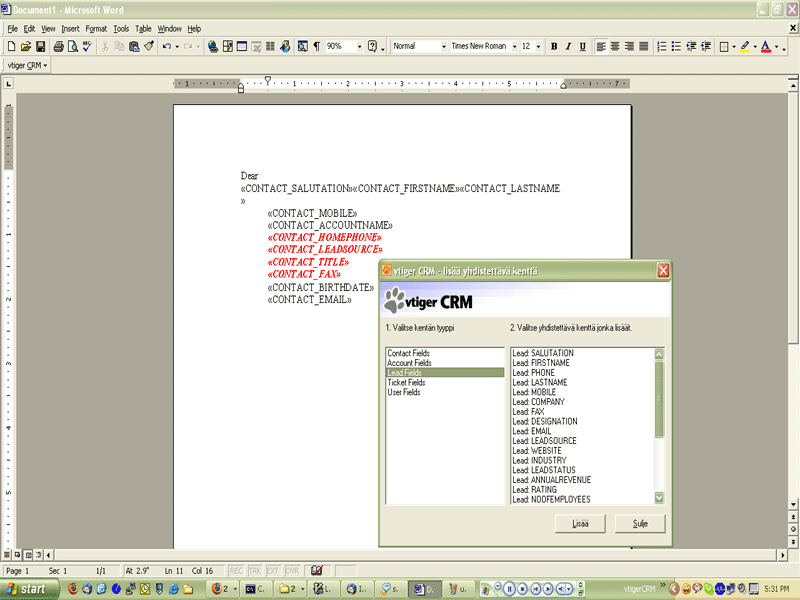Open the font size 12 dropdown
The width and height of the screenshot is (800, 600).
(x=538, y=46)
